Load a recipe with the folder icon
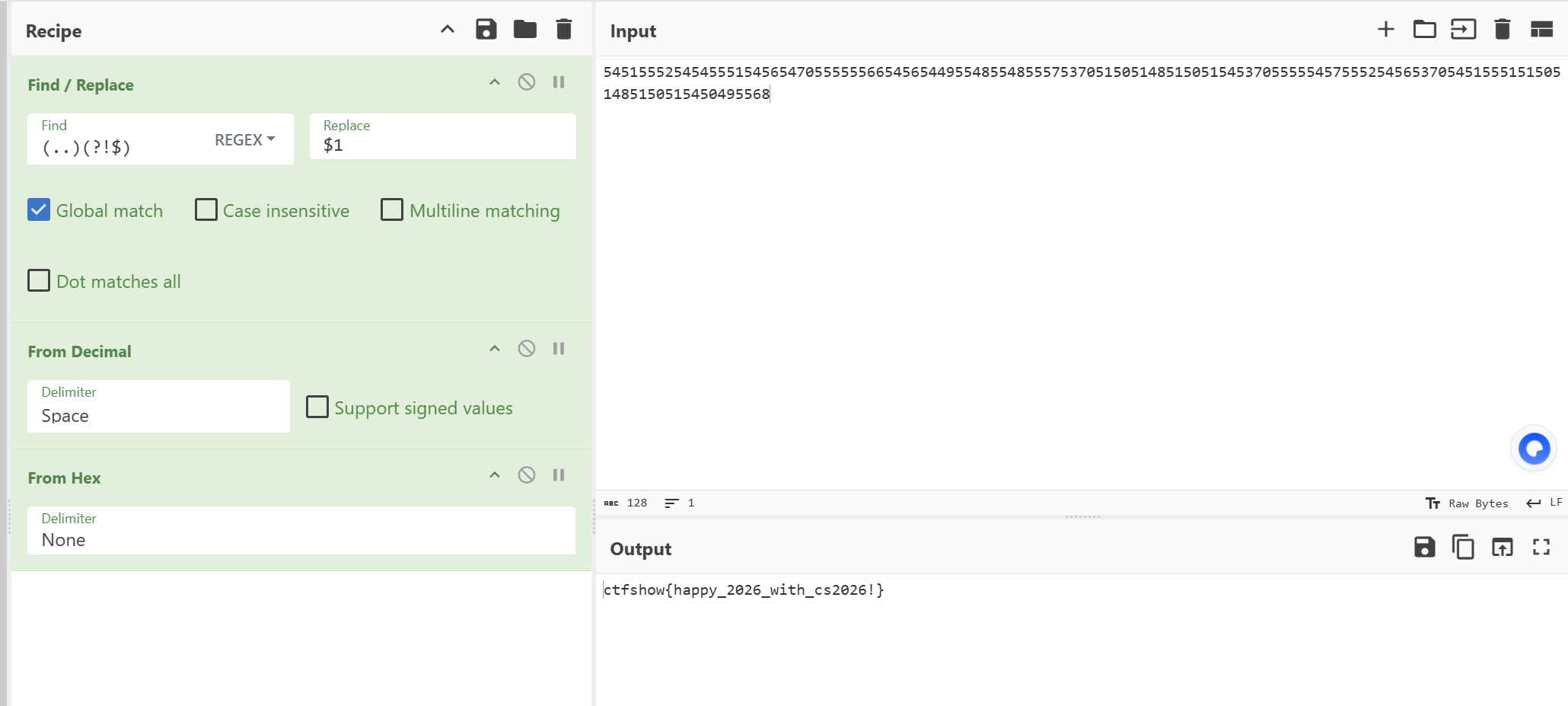Viewport: 1568px width, 706px height. 524,30
